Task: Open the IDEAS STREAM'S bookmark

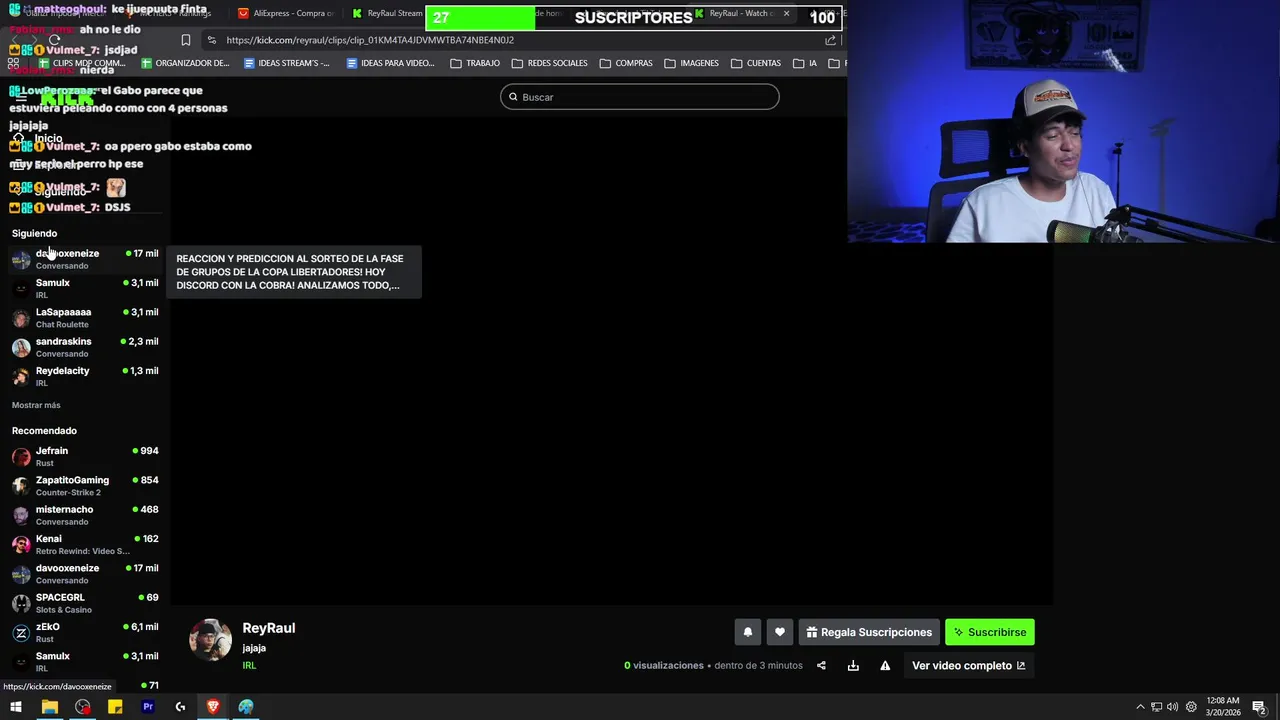Action: coord(286,63)
